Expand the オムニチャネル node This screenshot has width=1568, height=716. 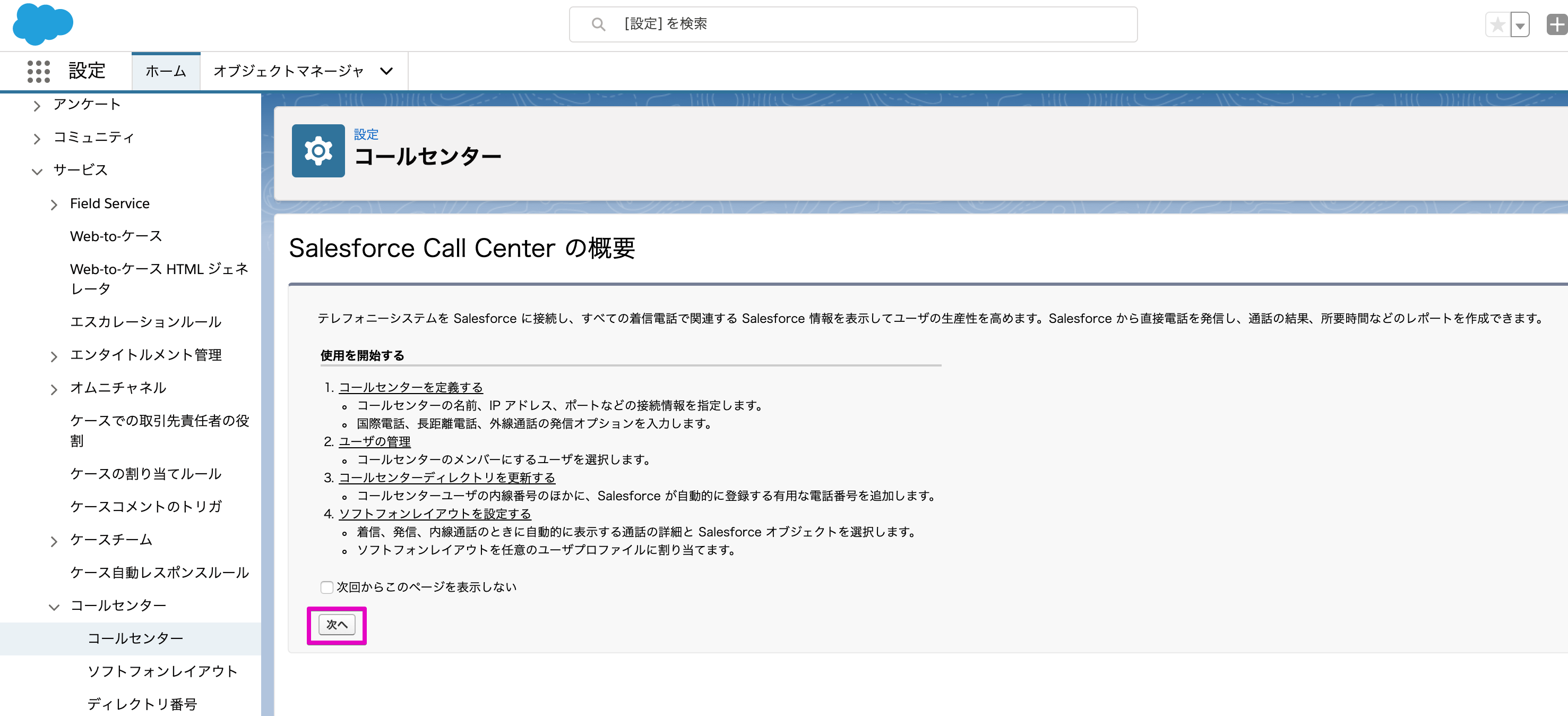tap(54, 389)
